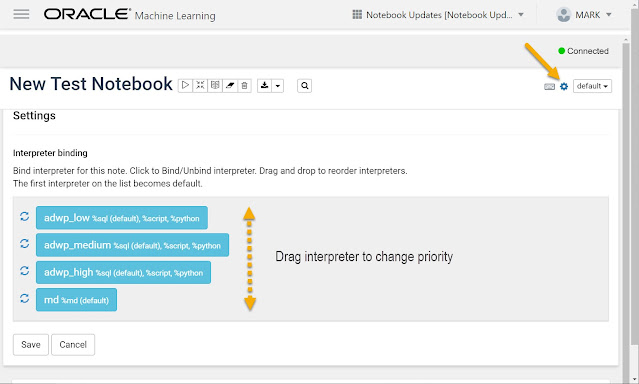This screenshot has height=384, width=639.
Task: Toggle output display with the book icon
Action: [215, 85]
